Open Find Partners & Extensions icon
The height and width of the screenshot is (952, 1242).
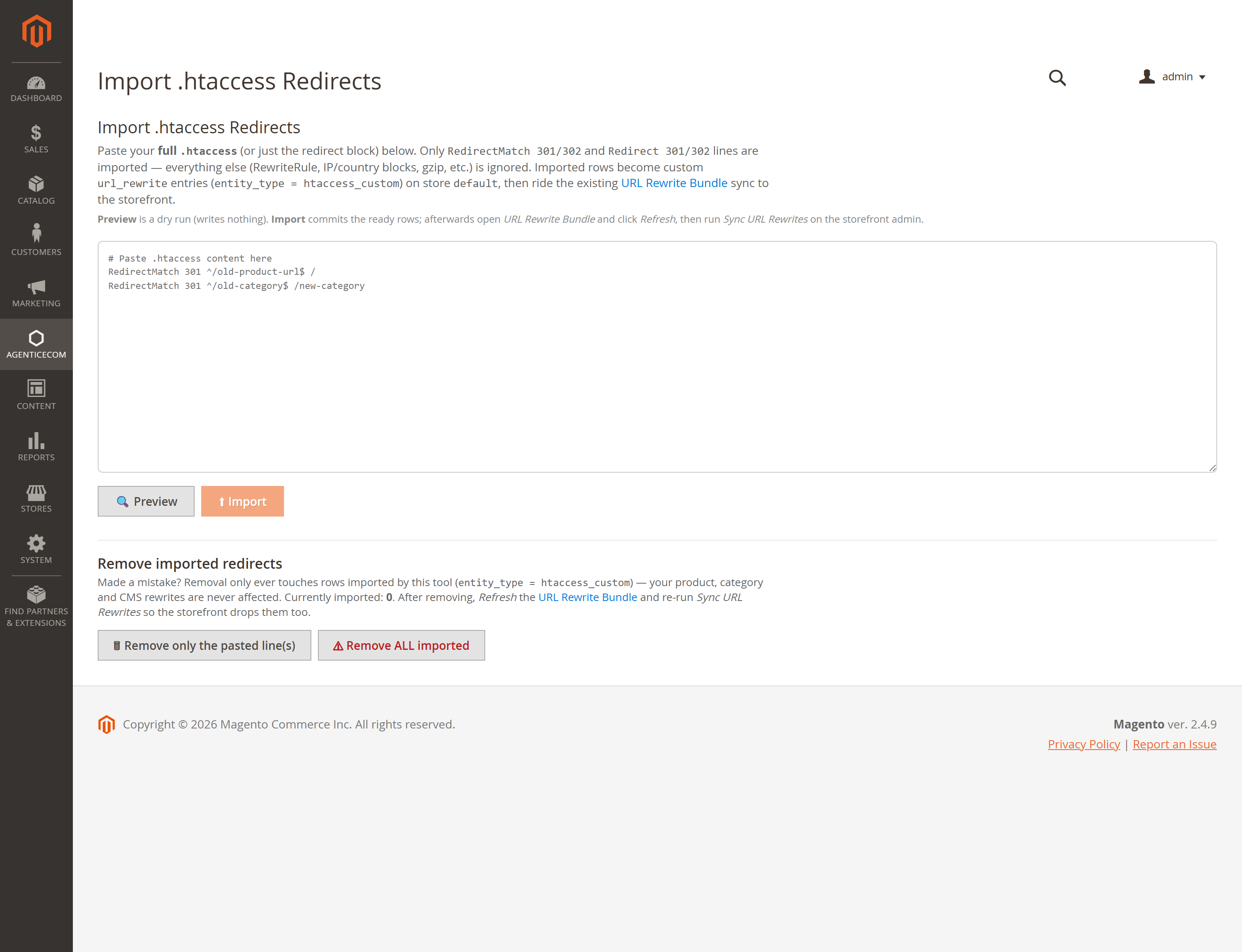pyautogui.click(x=36, y=594)
